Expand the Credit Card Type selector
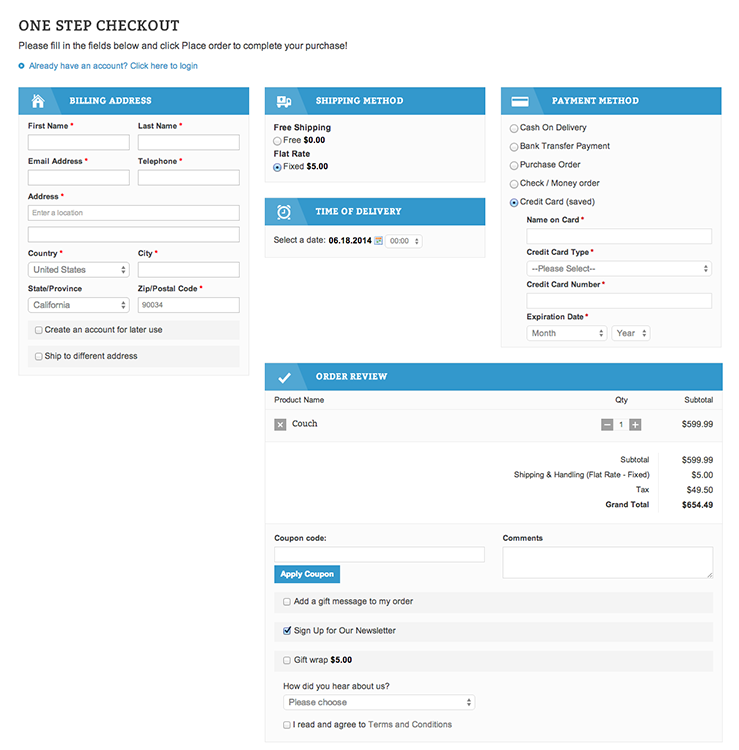Viewport: 739px width, 750px height. point(618,269)
